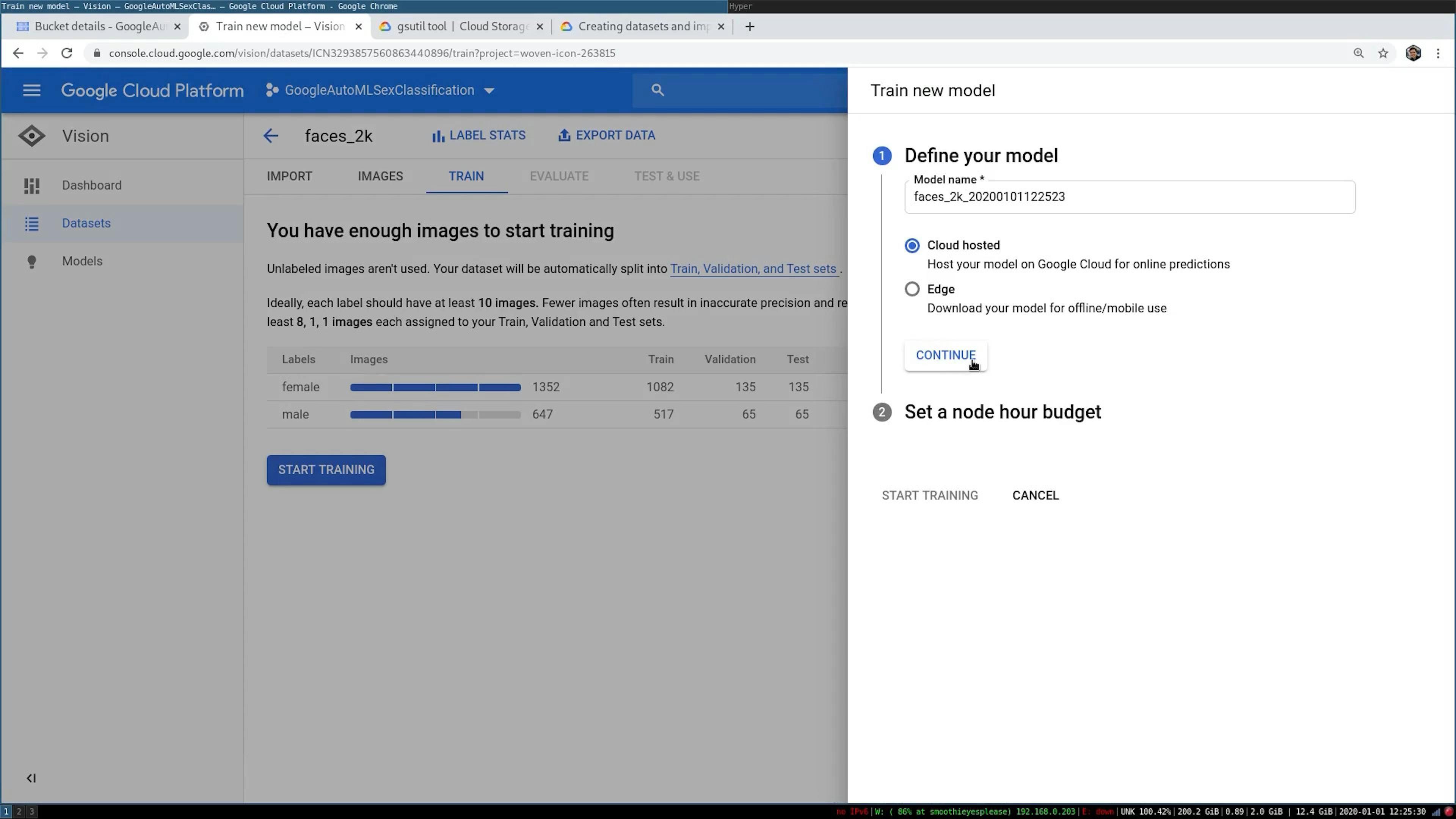Go back with the faces_2k back arrow
The width and height of the screenshot is (1456, 819).
[x=271, y=136]
